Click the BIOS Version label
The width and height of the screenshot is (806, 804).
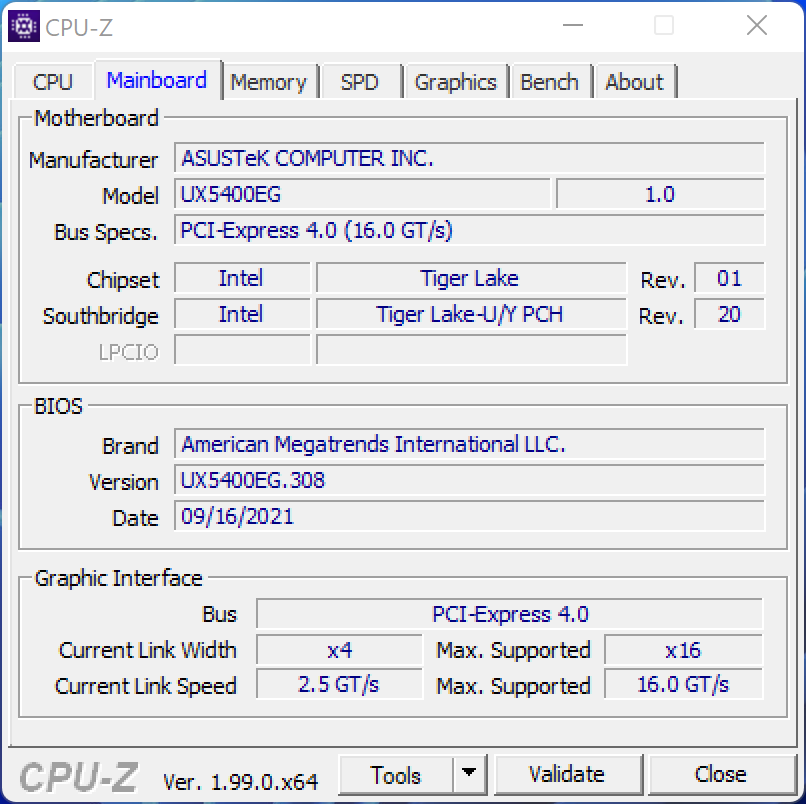[123, 482]
